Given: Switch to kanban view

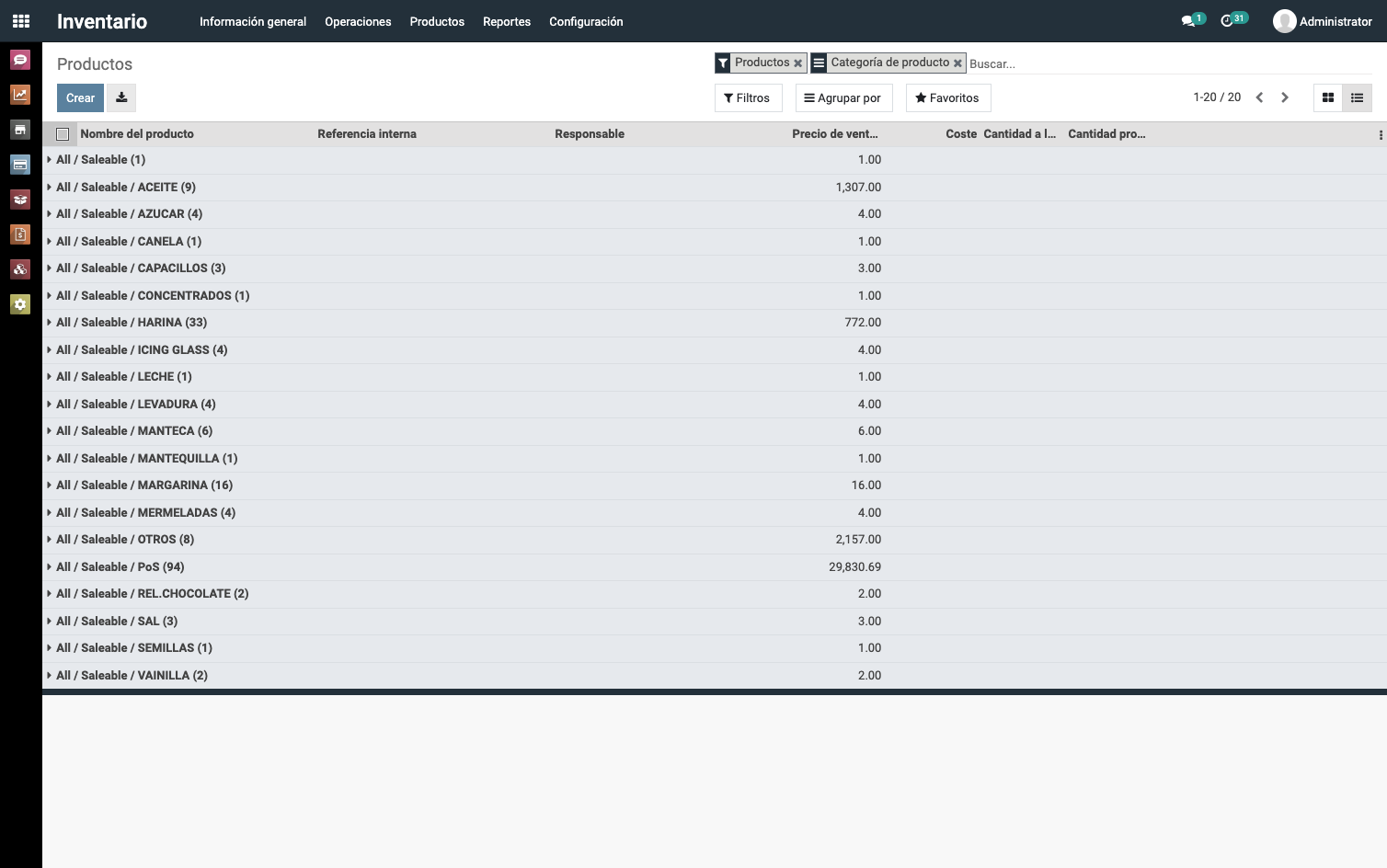Looking at the screenshot, I should point(1328,98).
